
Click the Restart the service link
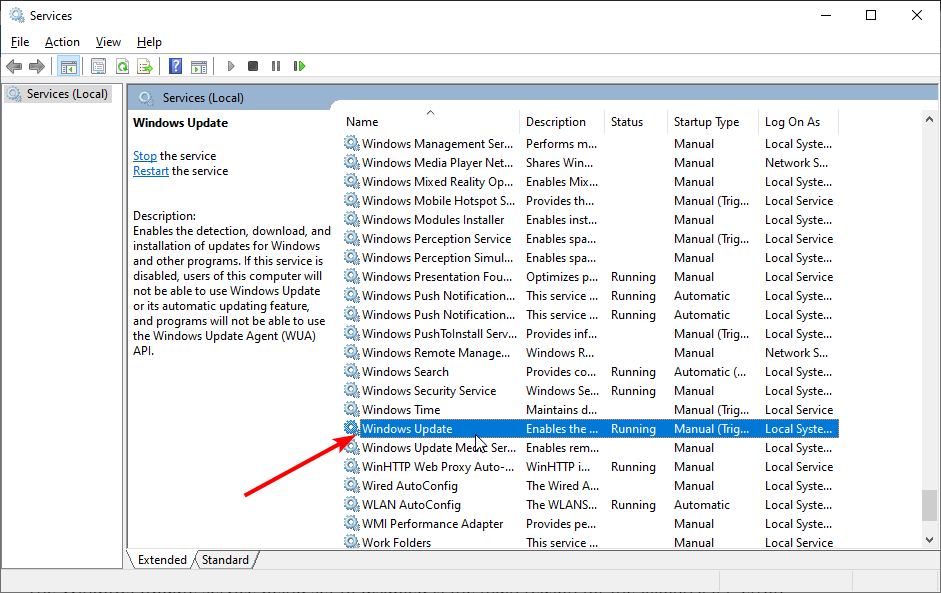(x=151, y=171)
